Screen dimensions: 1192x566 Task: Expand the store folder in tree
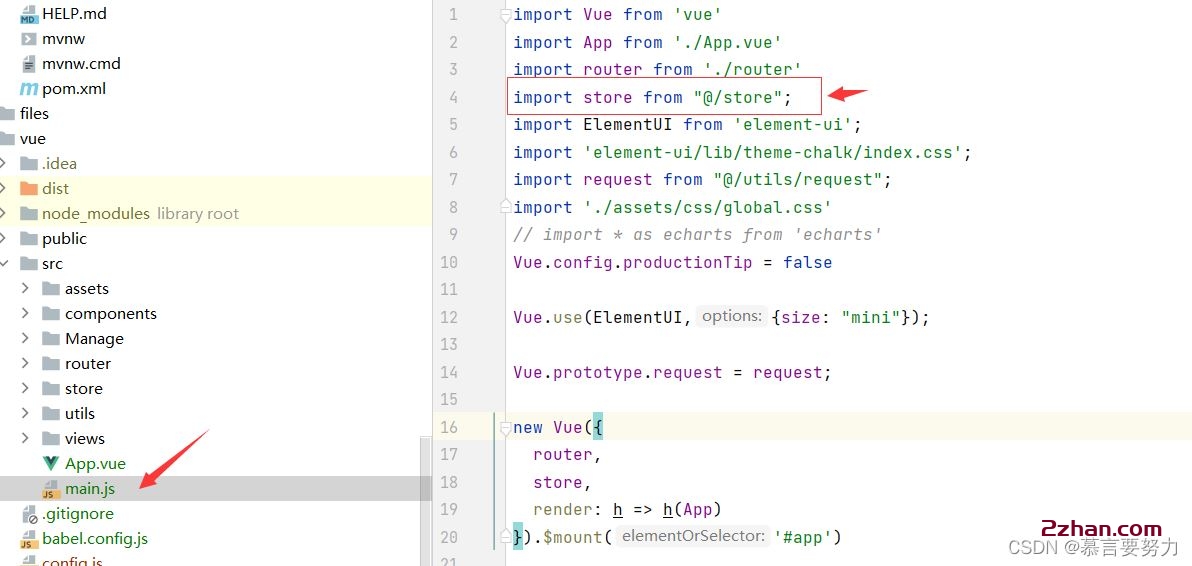point(25,389)
